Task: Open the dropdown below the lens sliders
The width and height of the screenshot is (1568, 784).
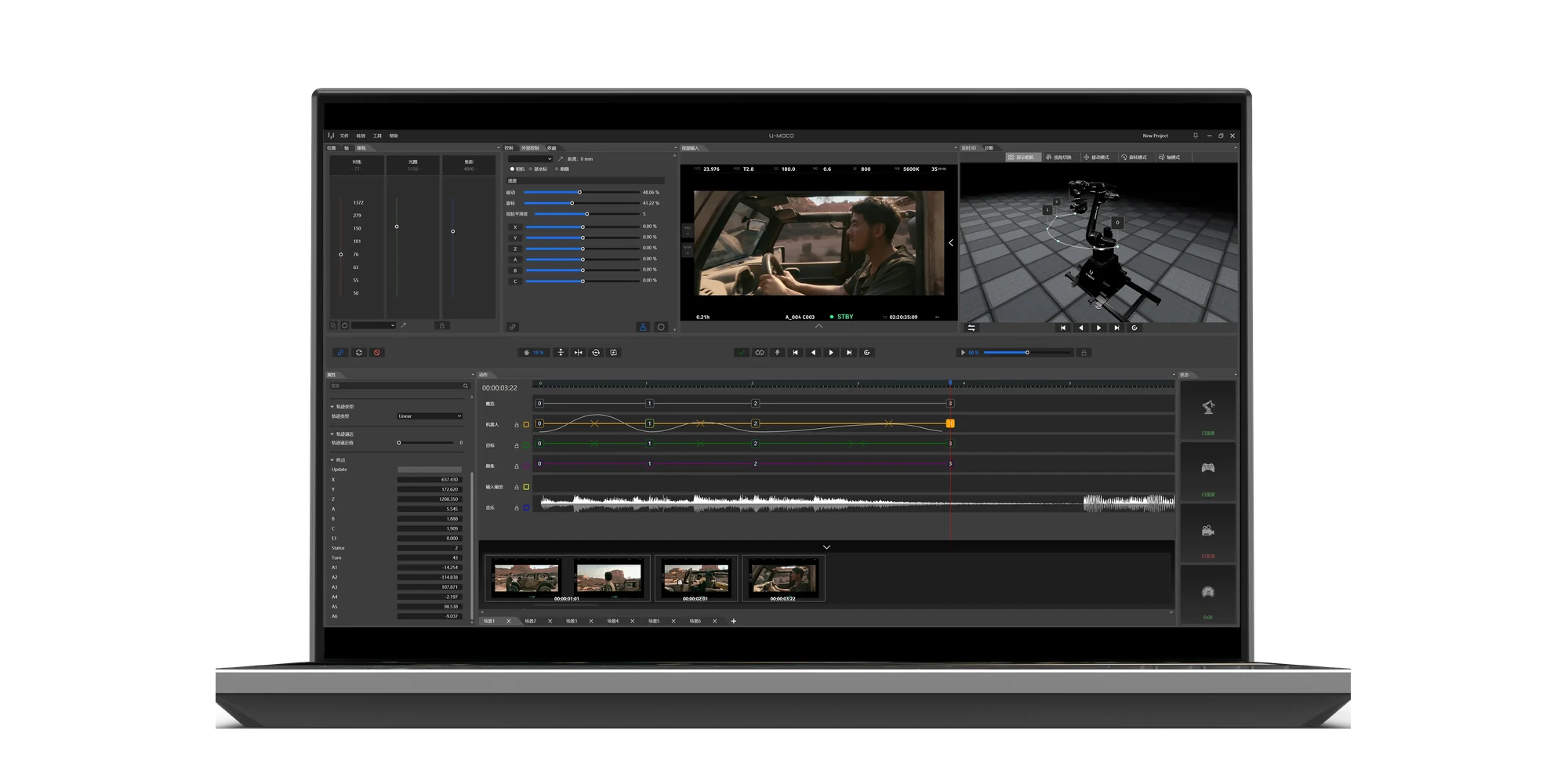Action: (x=373, y=325)
